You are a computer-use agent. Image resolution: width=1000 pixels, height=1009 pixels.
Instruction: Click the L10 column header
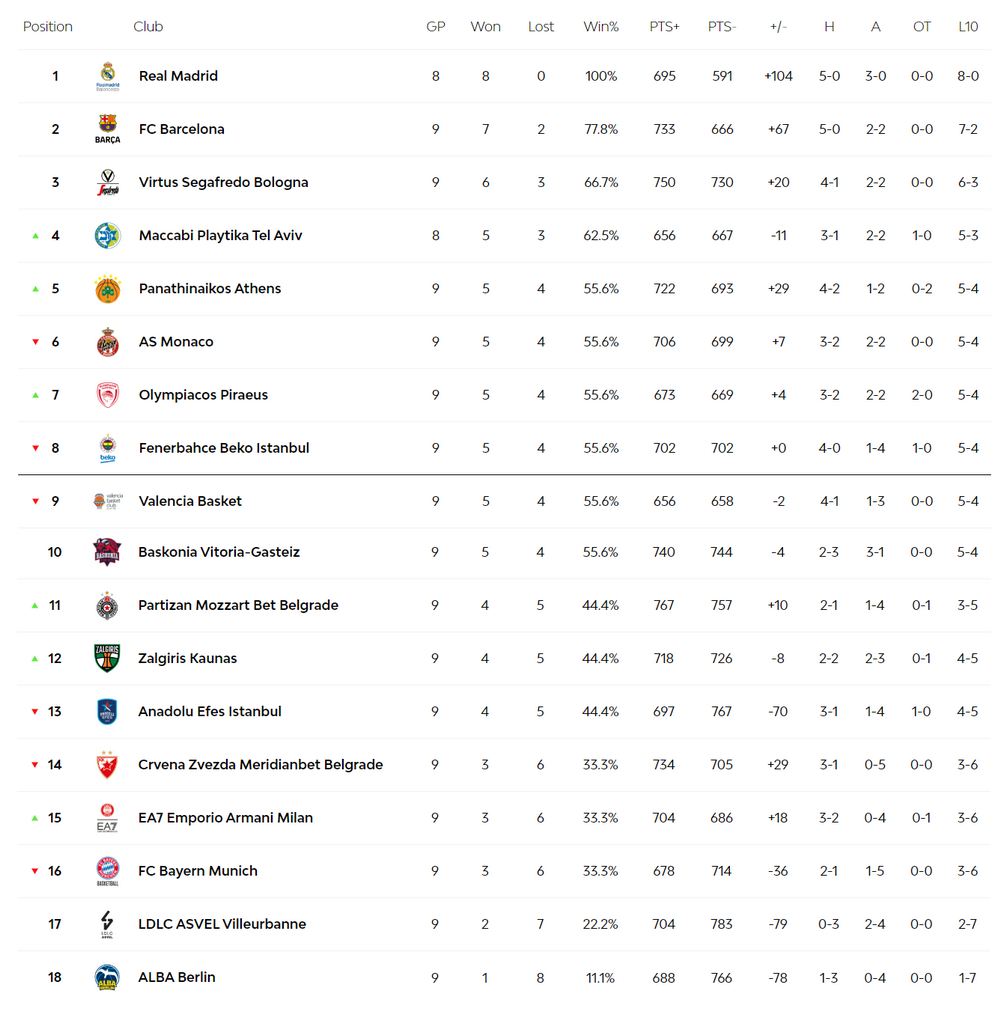(968, 26)
